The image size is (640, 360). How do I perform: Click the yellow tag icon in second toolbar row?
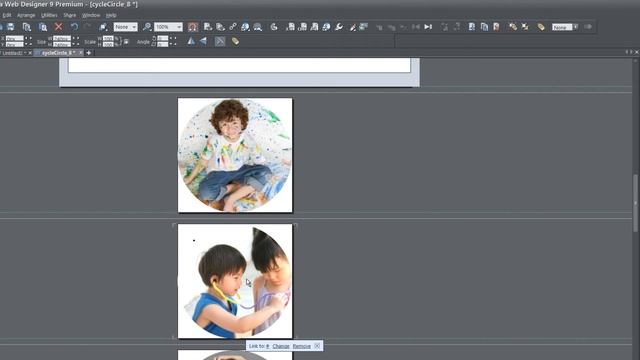(236, 41)
